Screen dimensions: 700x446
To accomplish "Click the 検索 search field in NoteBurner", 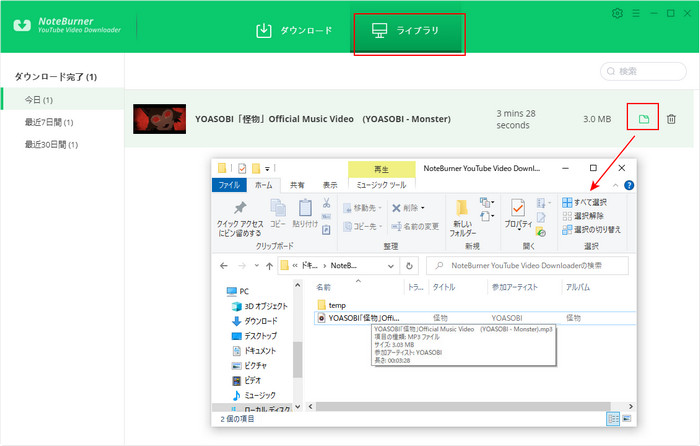I will click(x=643, y=71).
